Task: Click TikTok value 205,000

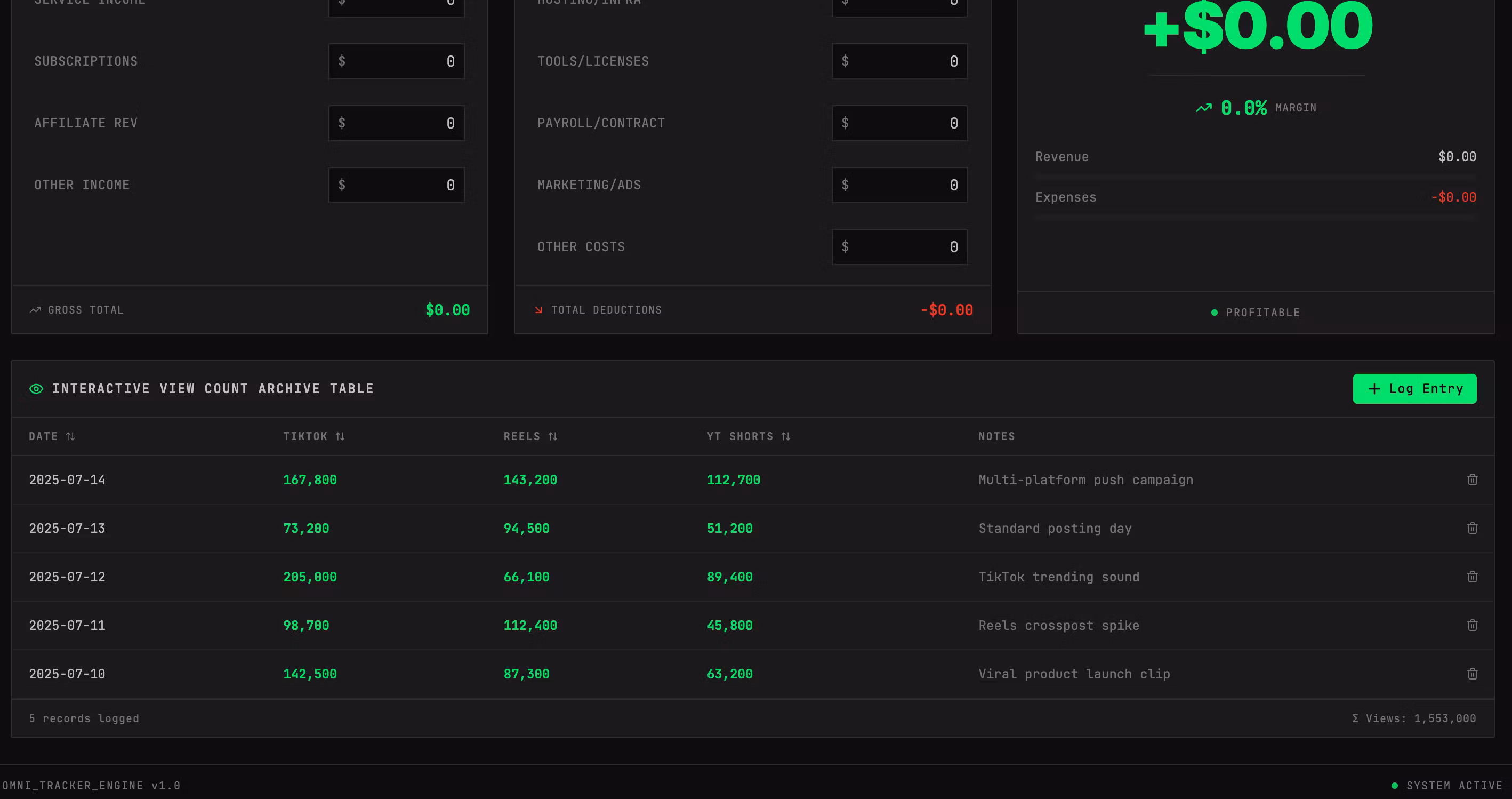Action: click(x=310, y=577)
